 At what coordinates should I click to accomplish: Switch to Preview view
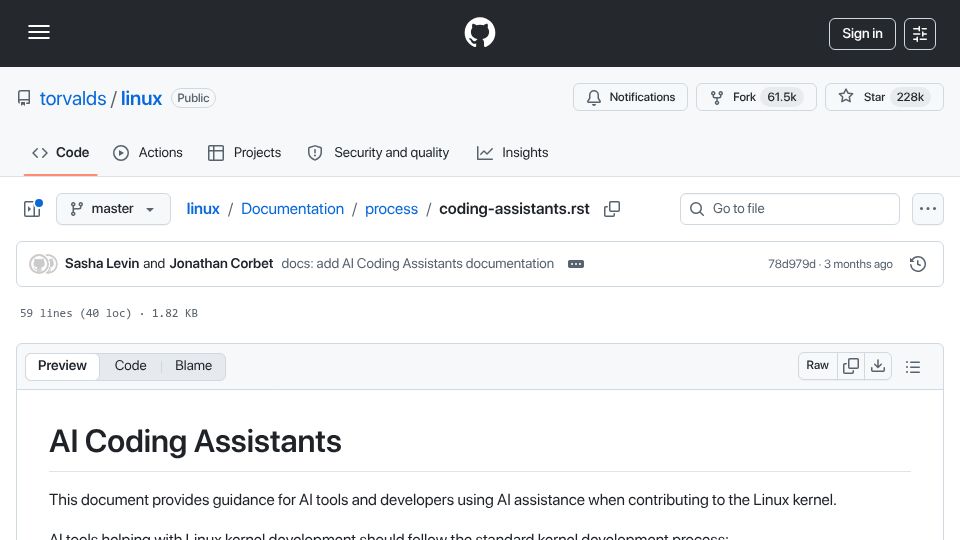click(62, 366)
